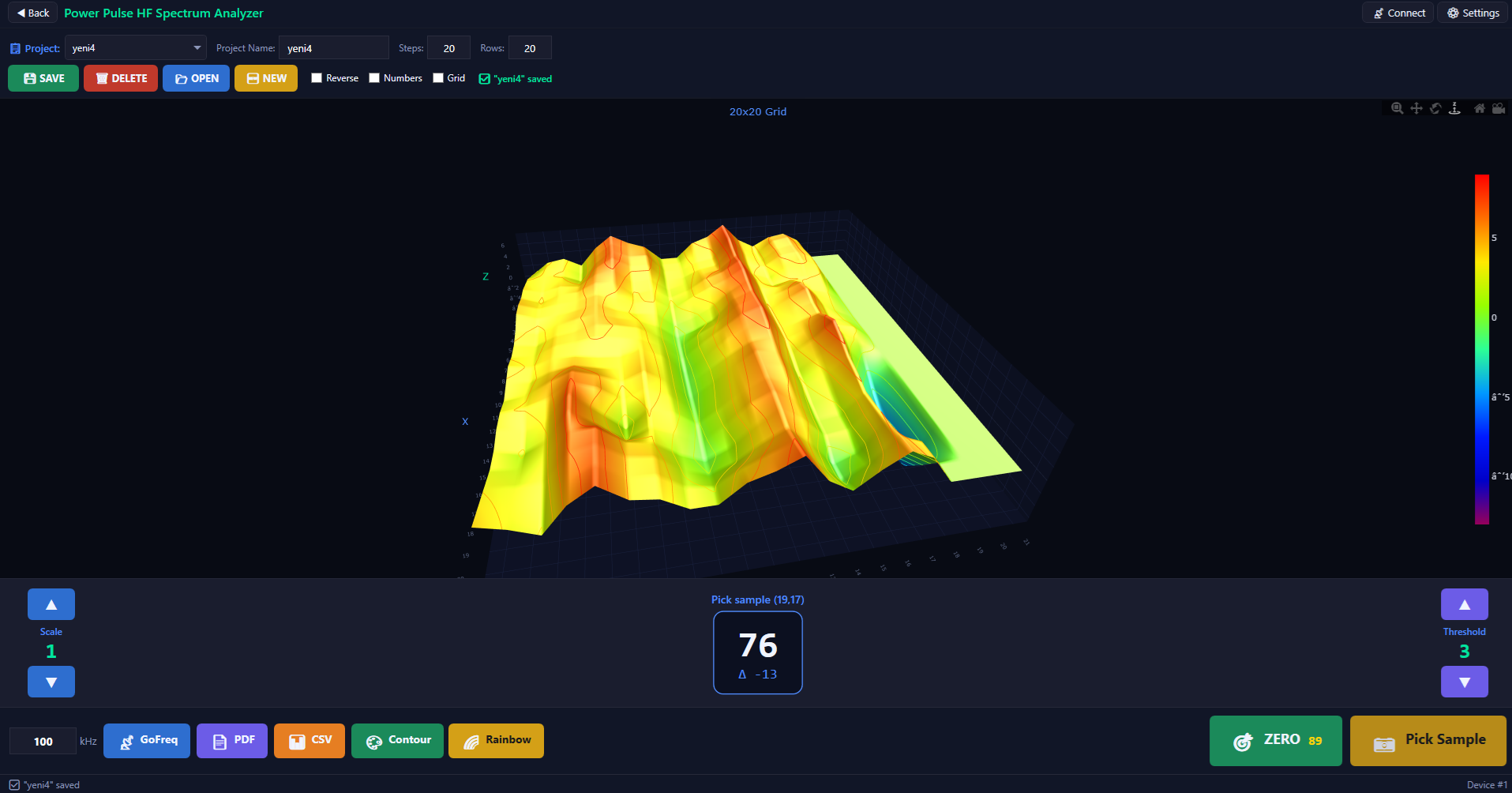
Task: Export measurement data as CSV
Action: [x=309, y=740]
